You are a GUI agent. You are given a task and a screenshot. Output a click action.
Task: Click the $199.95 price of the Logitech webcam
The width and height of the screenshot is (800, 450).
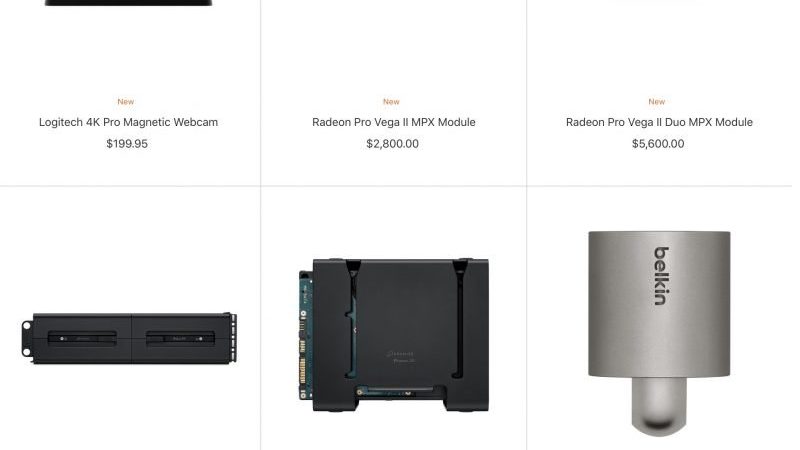(127, 144)
